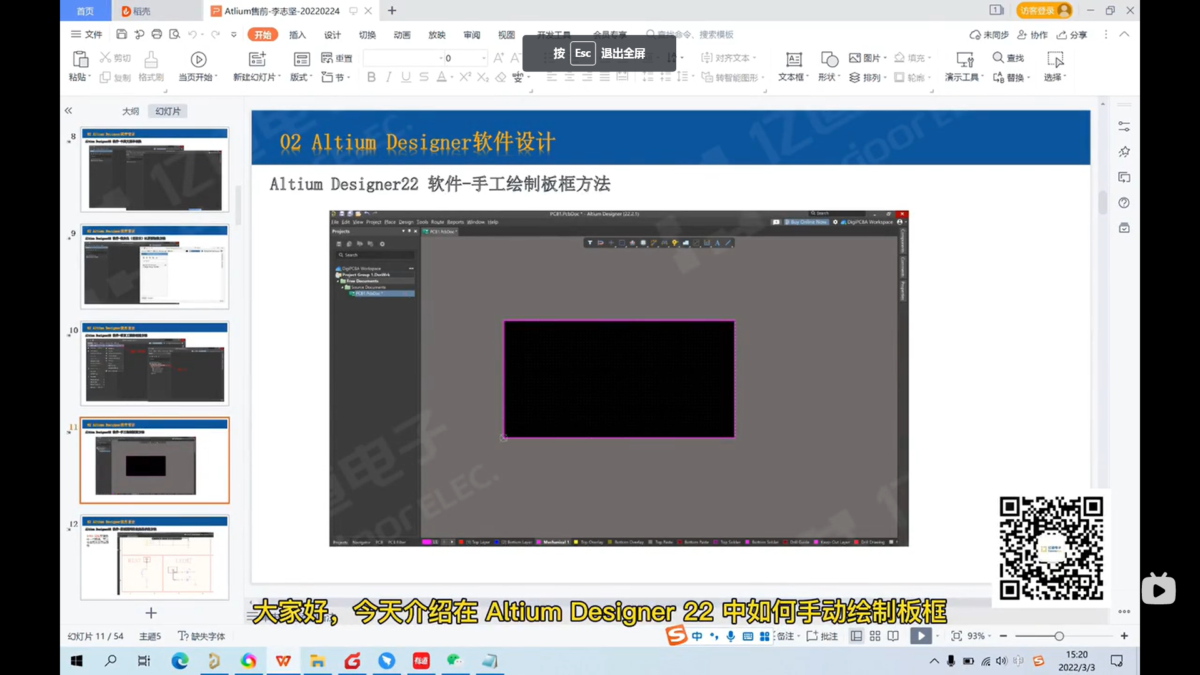Click the Sogou input method S icon
The image size is (1200, 675).
coord(676,636)
